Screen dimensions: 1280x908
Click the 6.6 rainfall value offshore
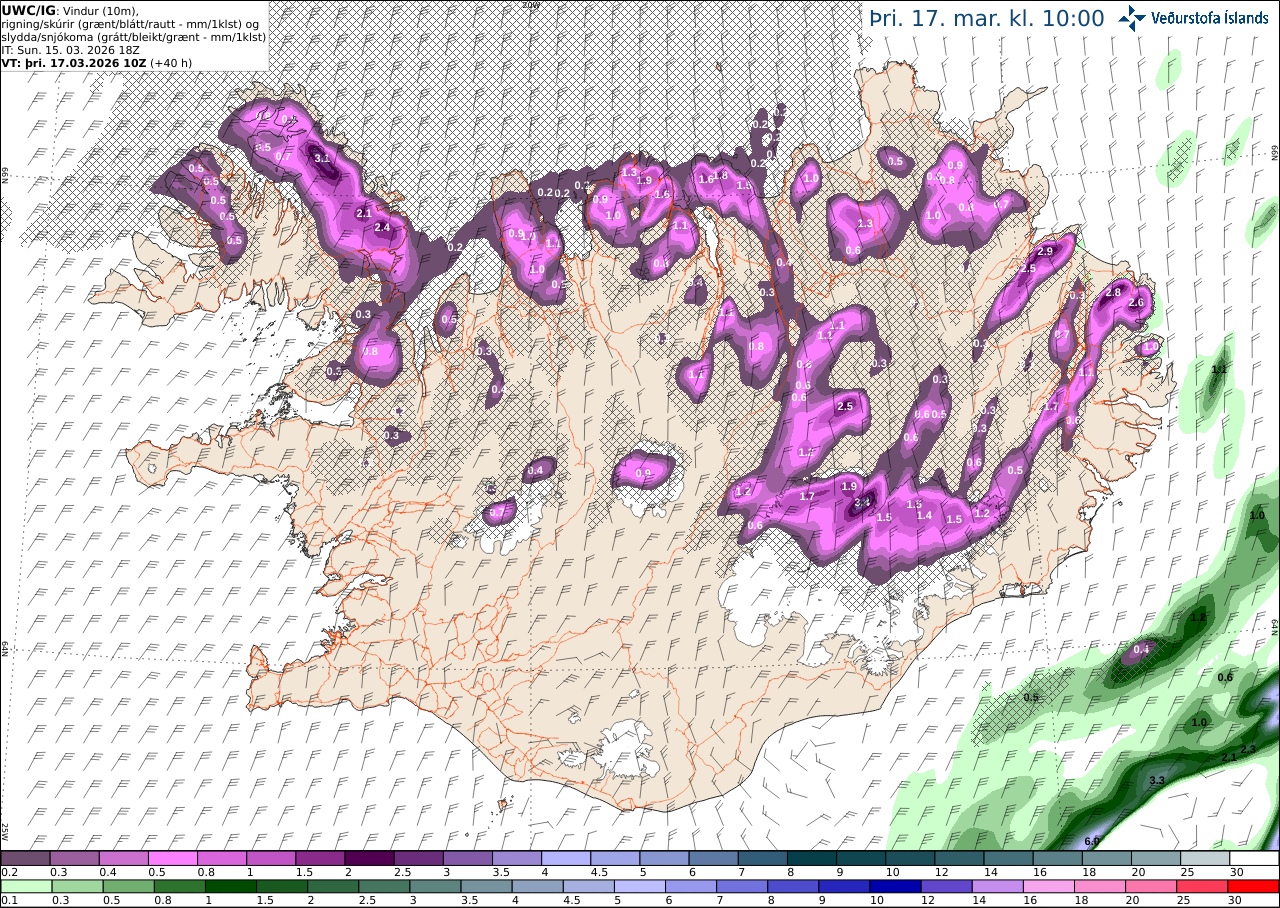tap(1092, 841)
